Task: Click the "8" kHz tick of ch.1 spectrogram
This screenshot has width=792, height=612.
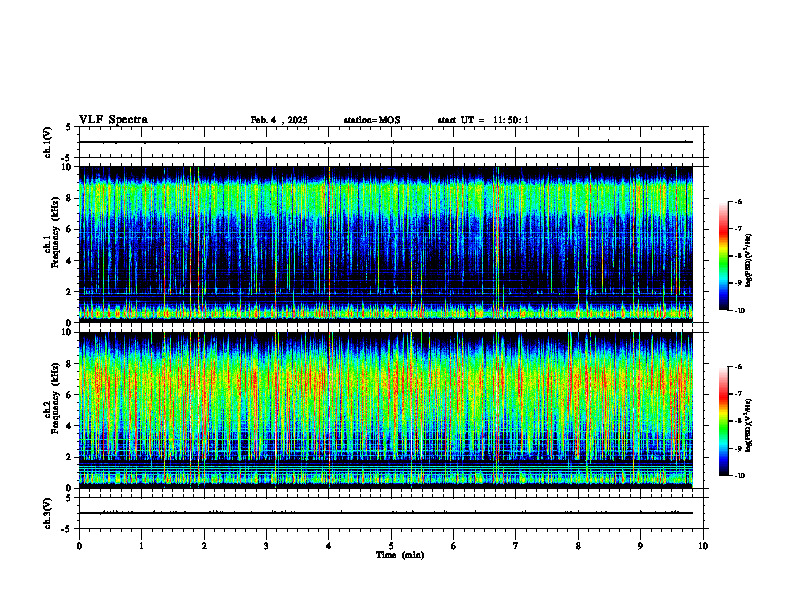Action: click(x=70, y=198)
